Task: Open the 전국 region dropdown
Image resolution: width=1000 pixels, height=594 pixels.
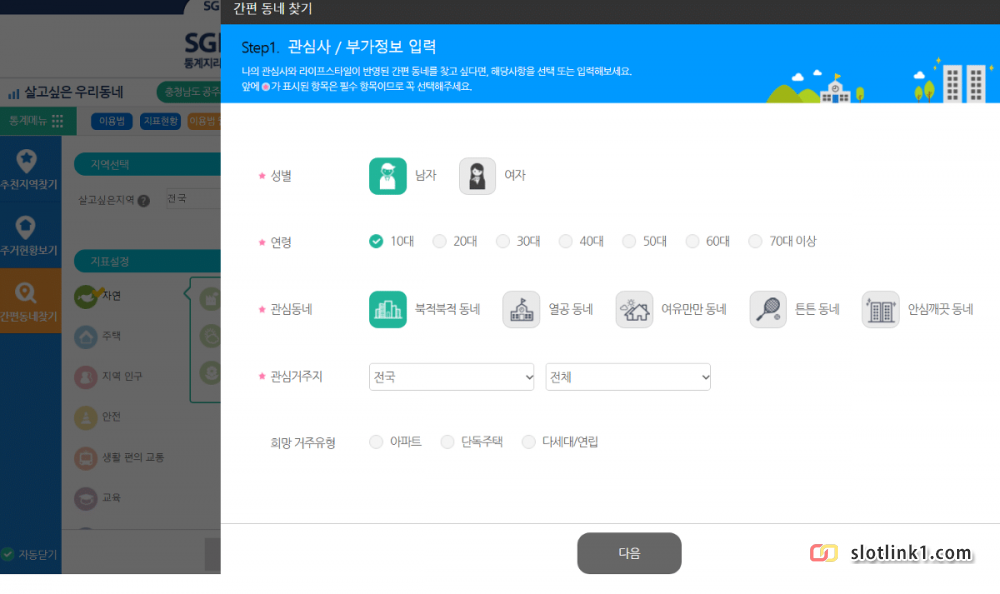Action: [x=452, y=377]
